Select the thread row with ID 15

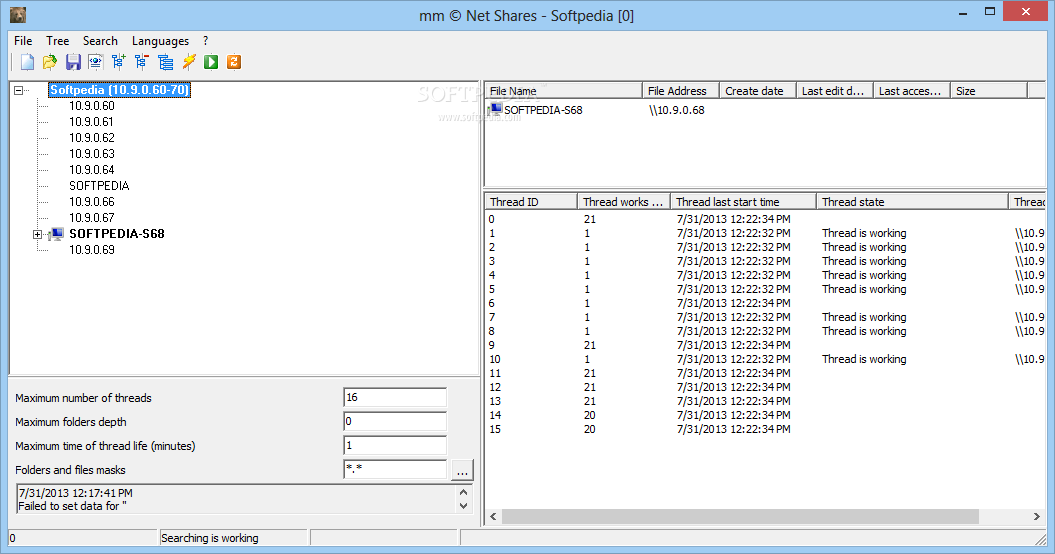pos(764,429)
